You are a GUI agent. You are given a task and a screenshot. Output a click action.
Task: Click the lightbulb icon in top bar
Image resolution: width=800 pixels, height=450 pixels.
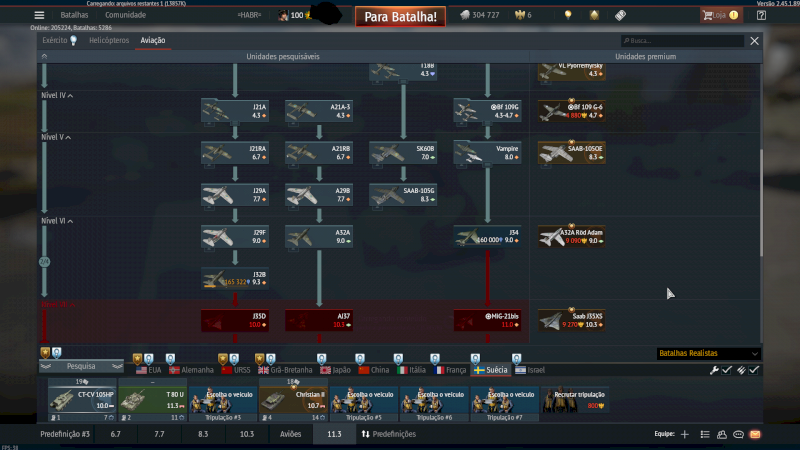[x=568, y=15]
